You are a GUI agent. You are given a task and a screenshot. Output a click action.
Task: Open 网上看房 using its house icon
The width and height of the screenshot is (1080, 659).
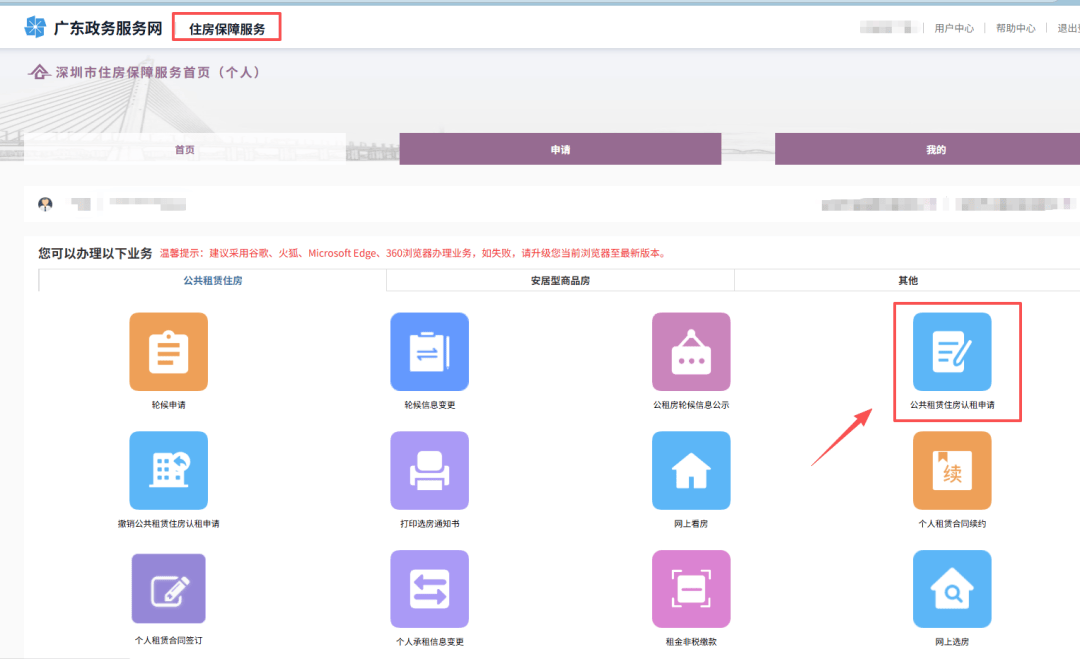(x=691, y=470)
